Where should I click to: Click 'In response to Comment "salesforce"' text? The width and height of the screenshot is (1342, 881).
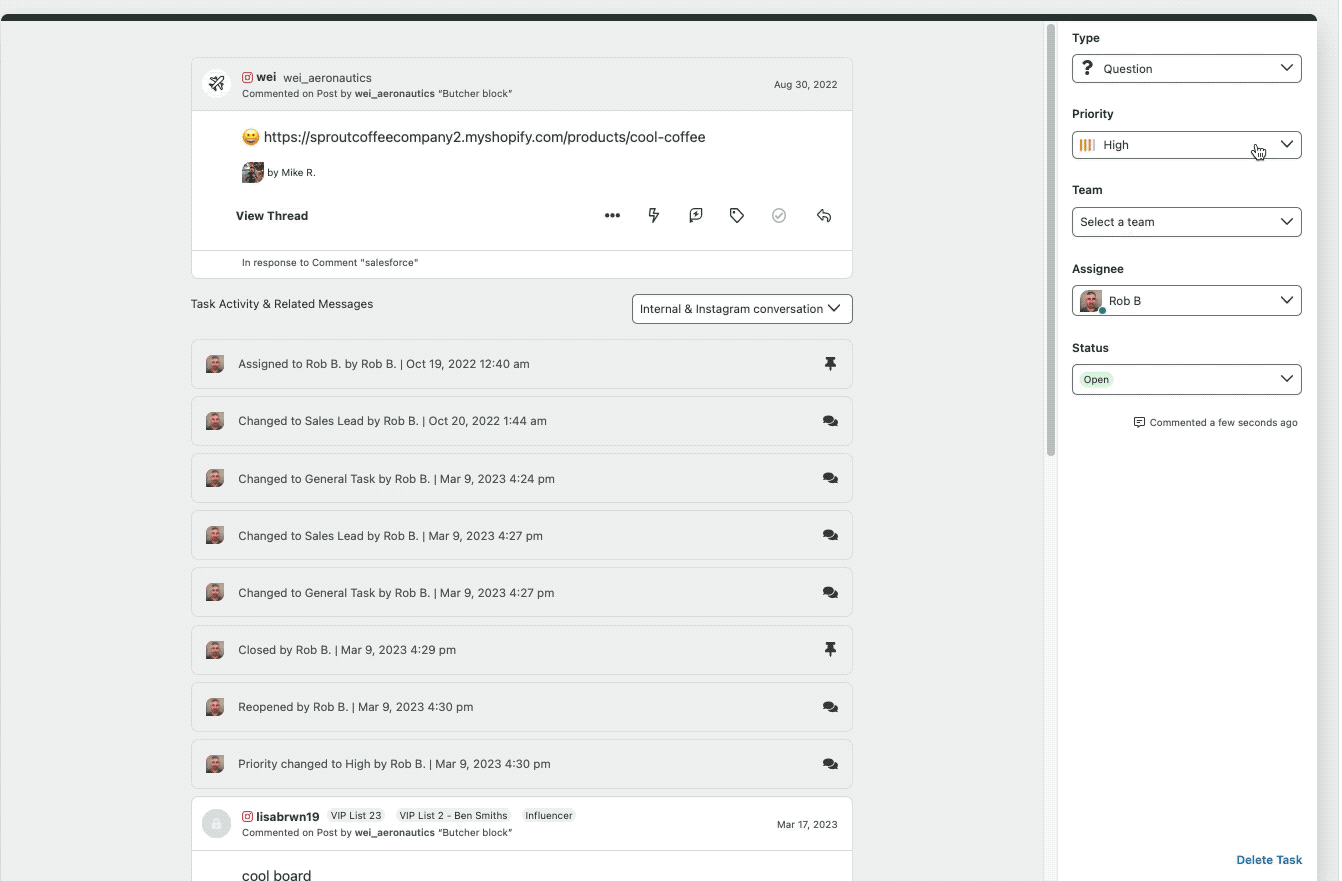pyautogui.click(x=330, y=263)
